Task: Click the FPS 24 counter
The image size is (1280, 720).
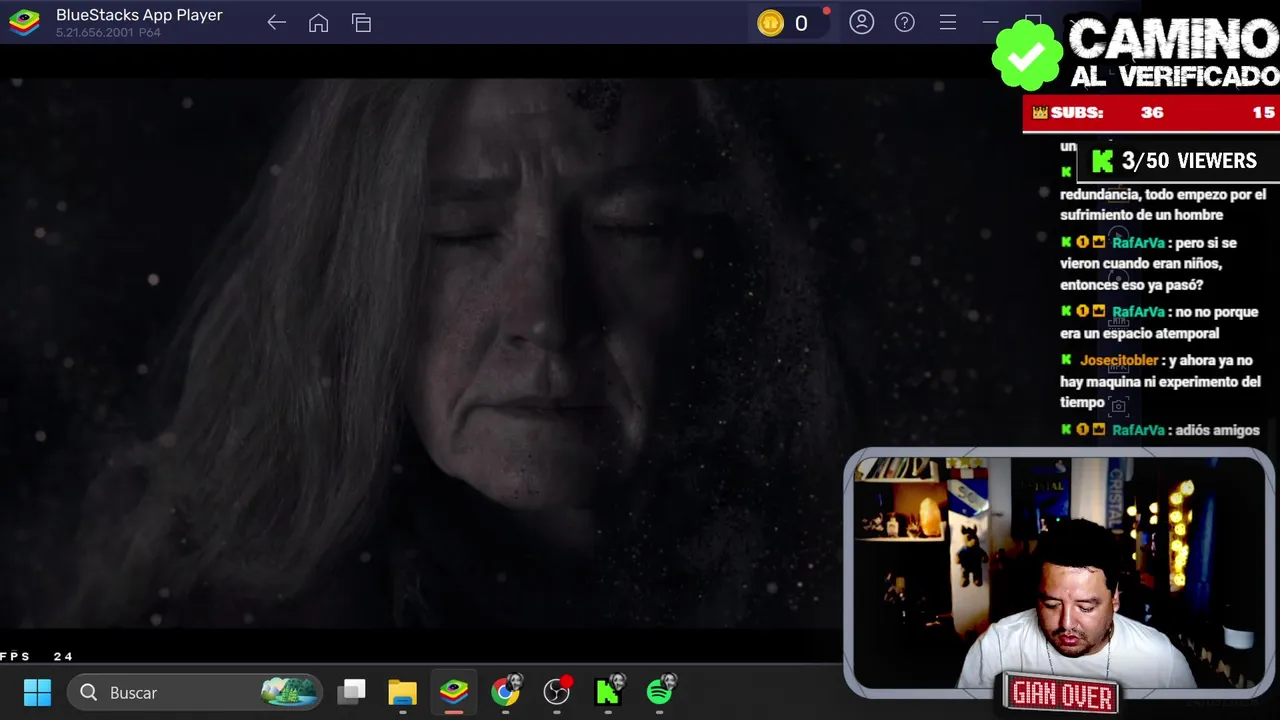Action: point(37,657)
